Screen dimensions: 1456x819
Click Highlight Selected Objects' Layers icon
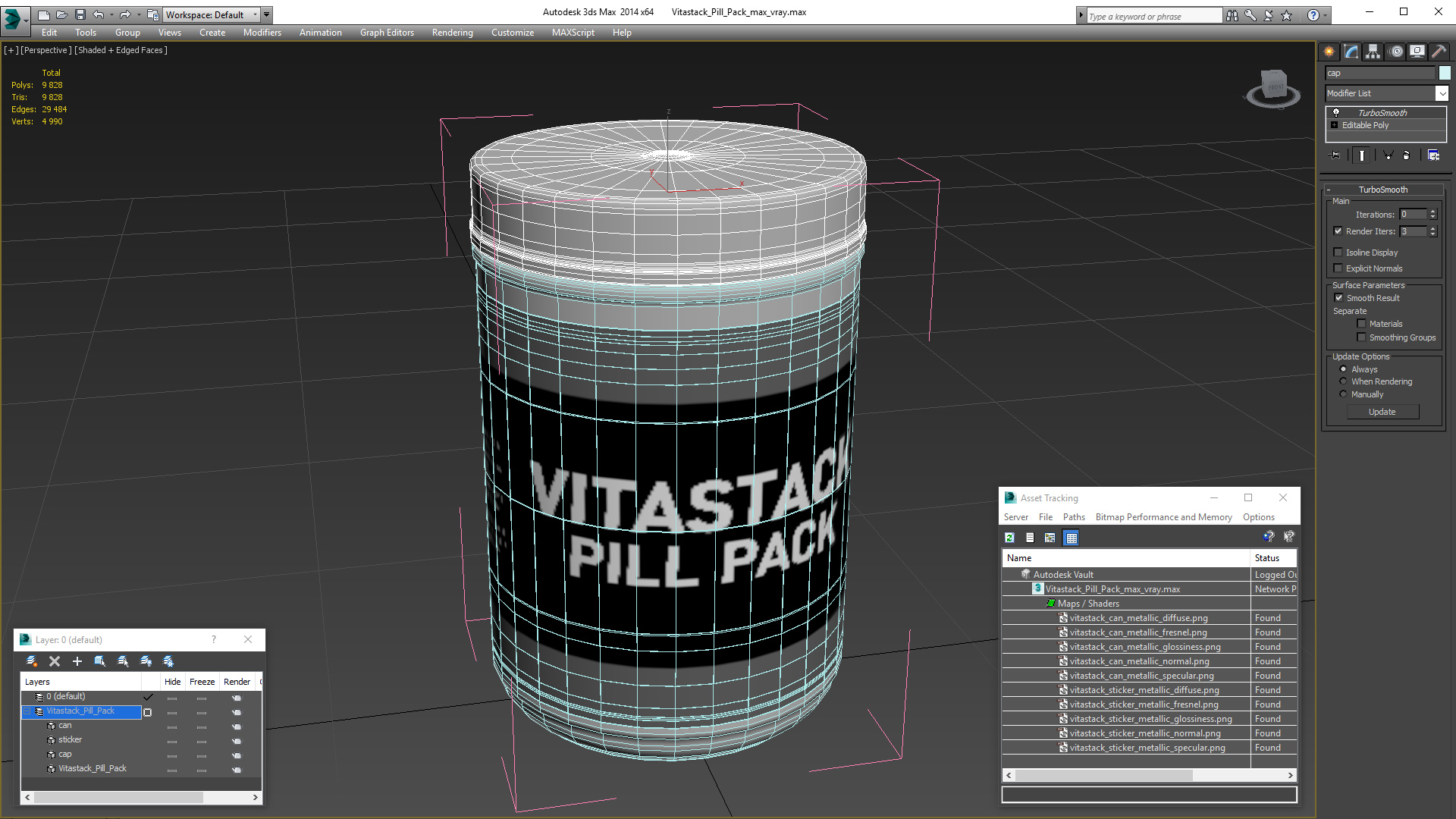click(123, 661)
